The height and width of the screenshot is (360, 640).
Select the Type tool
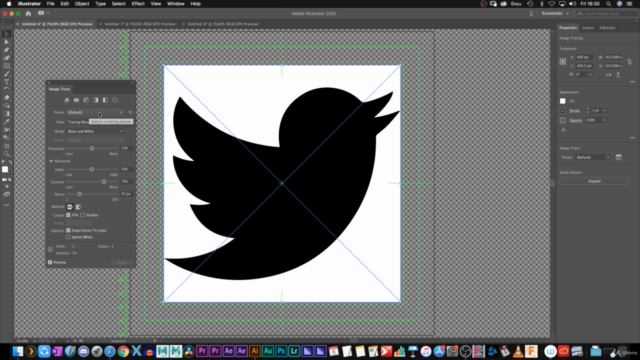click(7, 82)
